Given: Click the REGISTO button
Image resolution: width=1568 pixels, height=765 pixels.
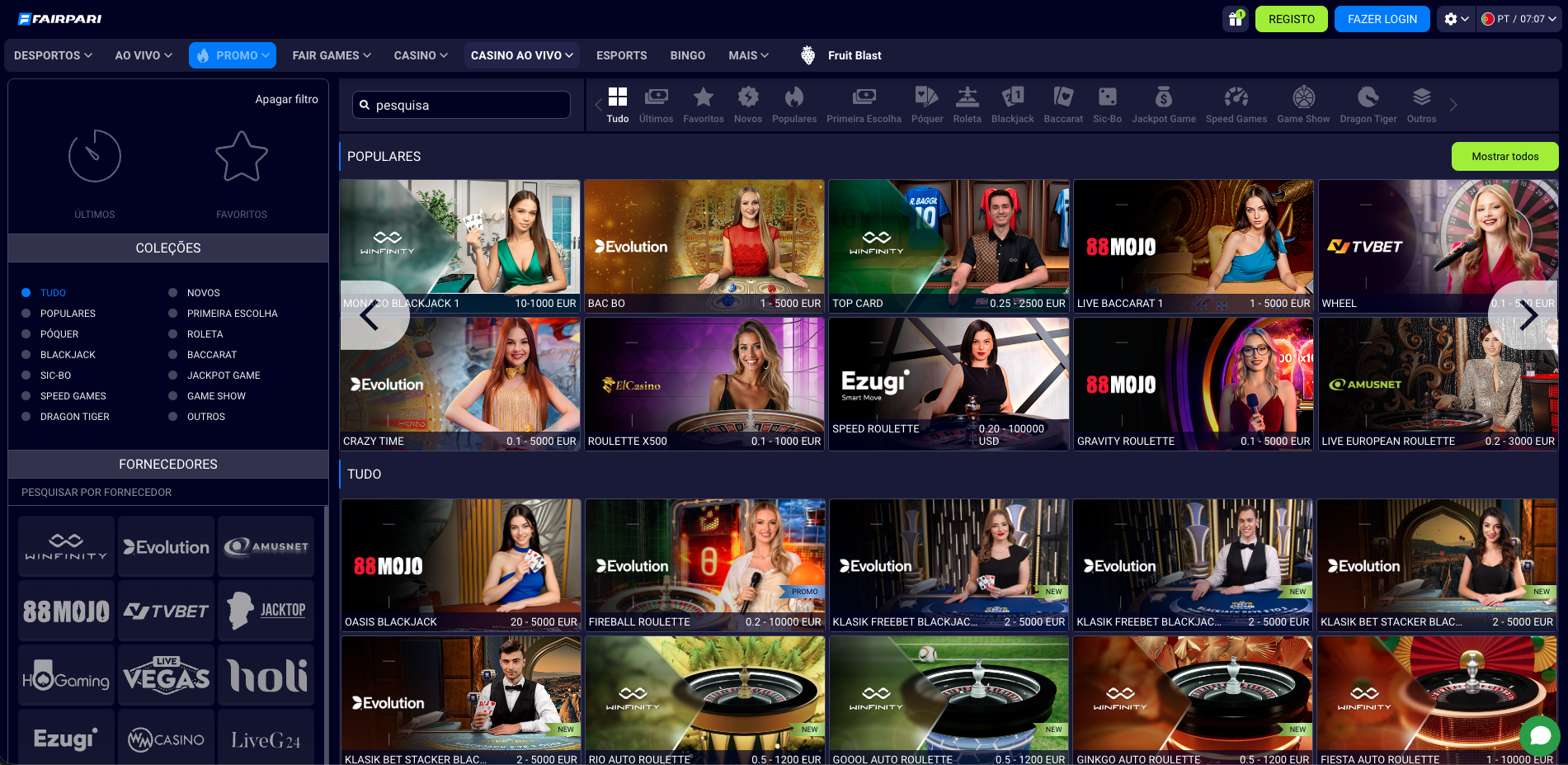Looking at the screenshot, I should [1291, 18].
